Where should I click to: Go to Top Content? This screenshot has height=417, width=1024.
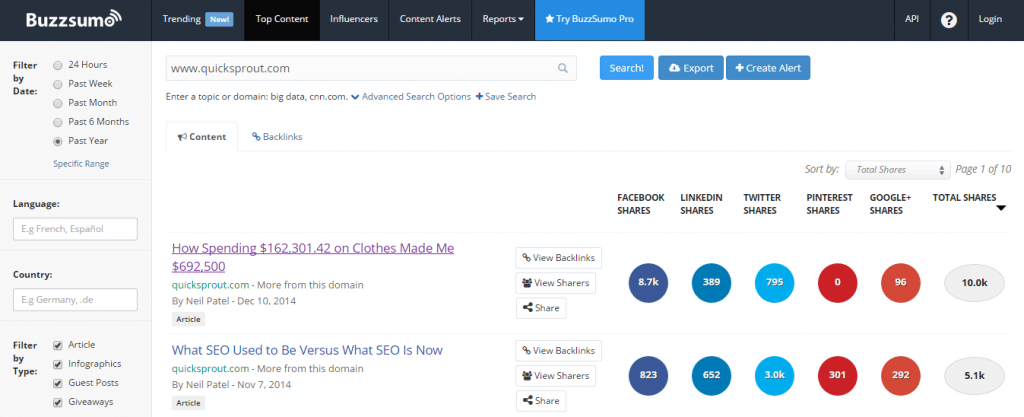pyautogui.click(x=282, y=20)
